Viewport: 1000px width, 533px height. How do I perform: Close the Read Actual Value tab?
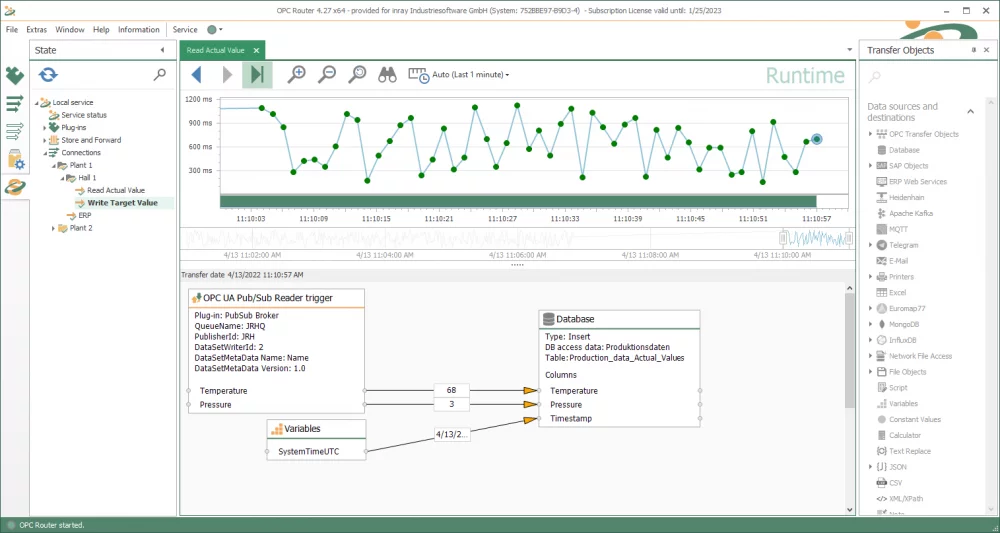(x=256, y=50)
